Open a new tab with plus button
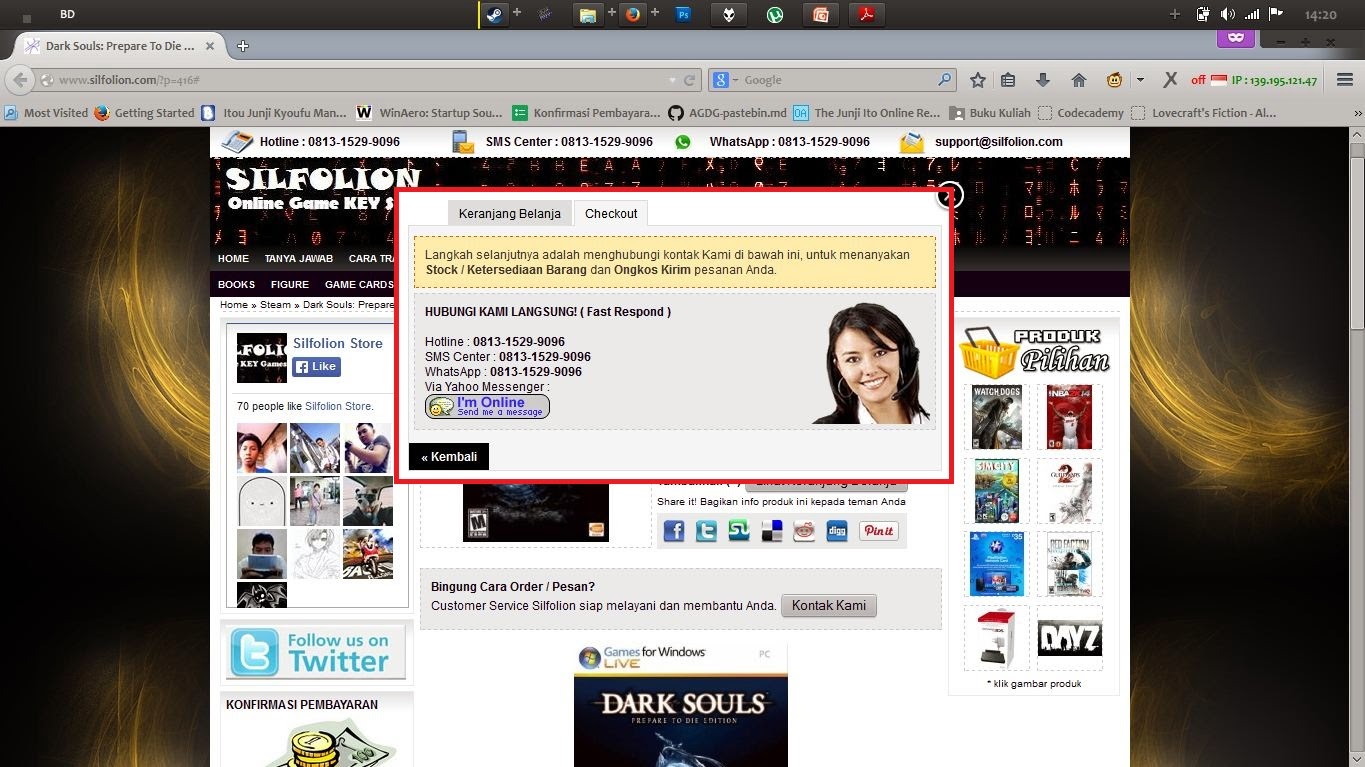This screenshot has width=1365, height=767. pos(242,46)
